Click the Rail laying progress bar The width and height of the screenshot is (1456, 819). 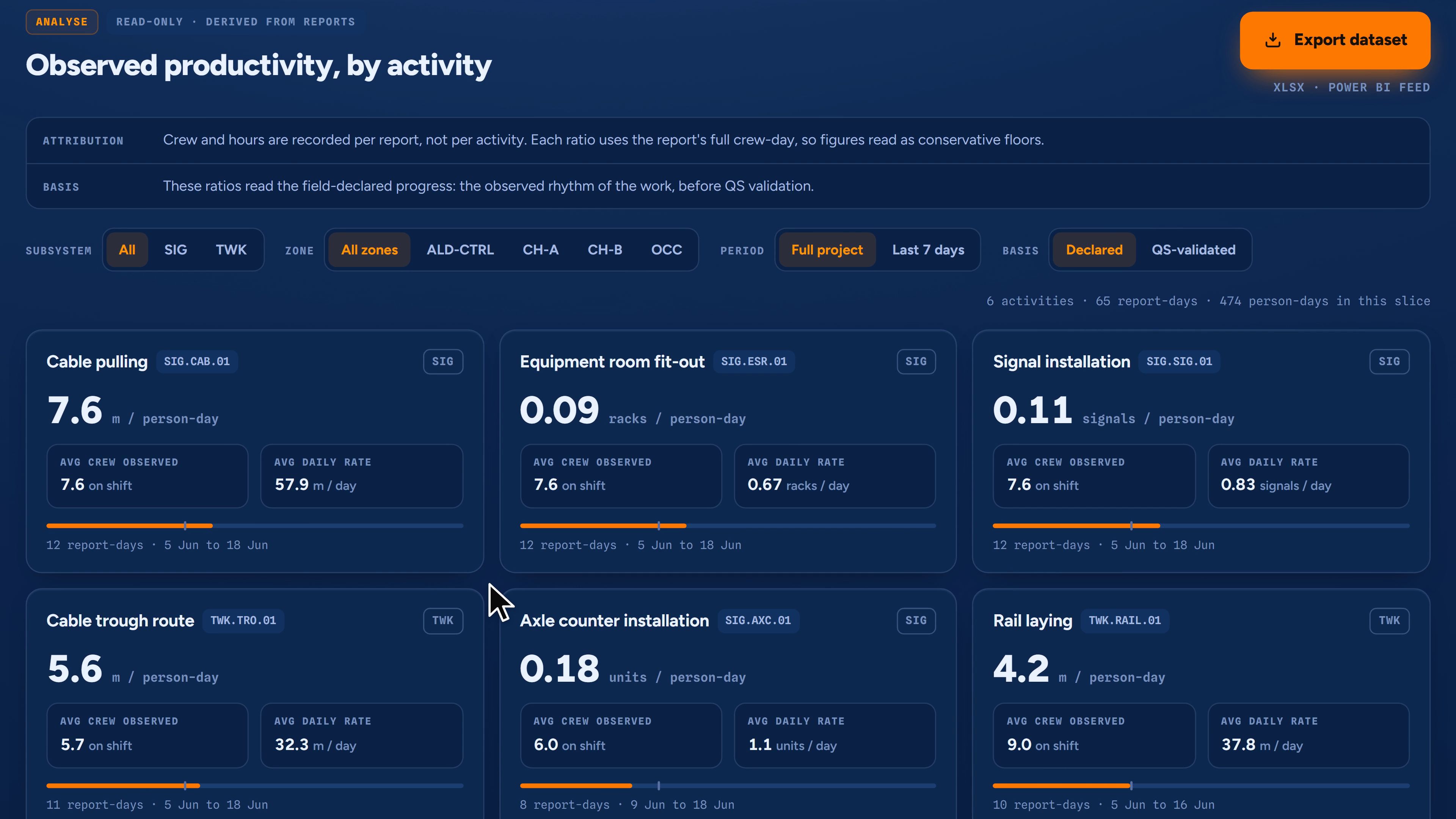pos(1201,786)
